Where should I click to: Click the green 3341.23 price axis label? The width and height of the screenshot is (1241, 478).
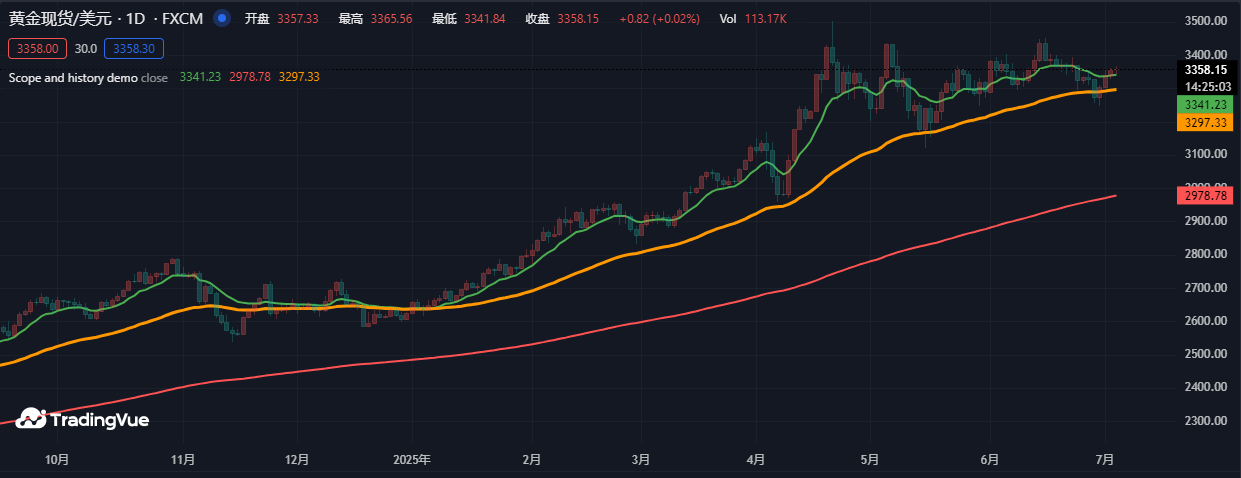pyautogui.click(x=1205, y=105)
